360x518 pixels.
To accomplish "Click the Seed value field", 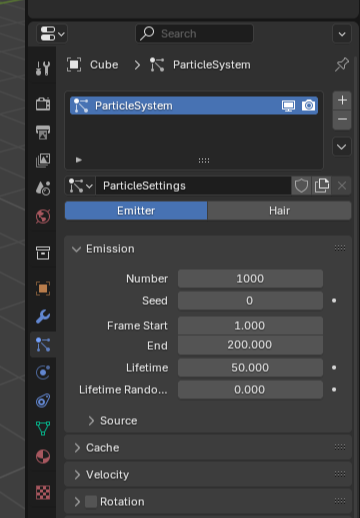I will 250,301.
